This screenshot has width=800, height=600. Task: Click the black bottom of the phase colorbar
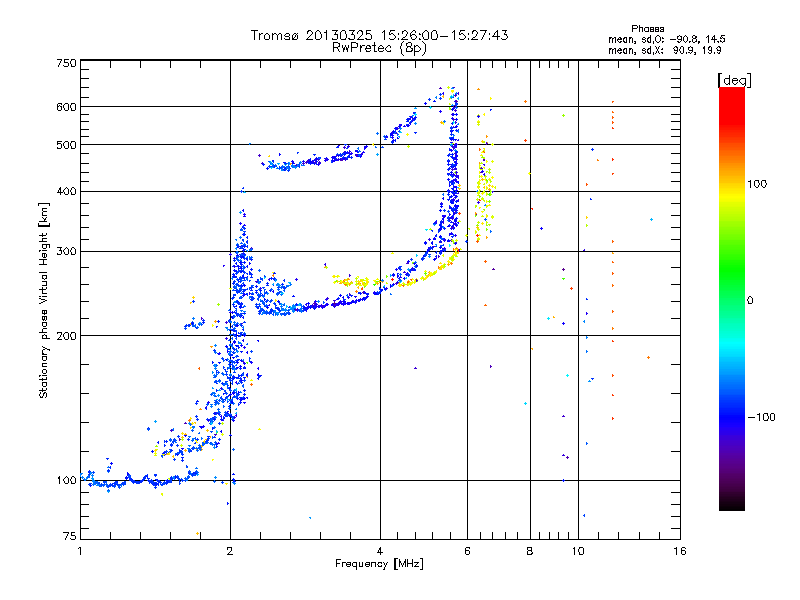tap(732, 503)
